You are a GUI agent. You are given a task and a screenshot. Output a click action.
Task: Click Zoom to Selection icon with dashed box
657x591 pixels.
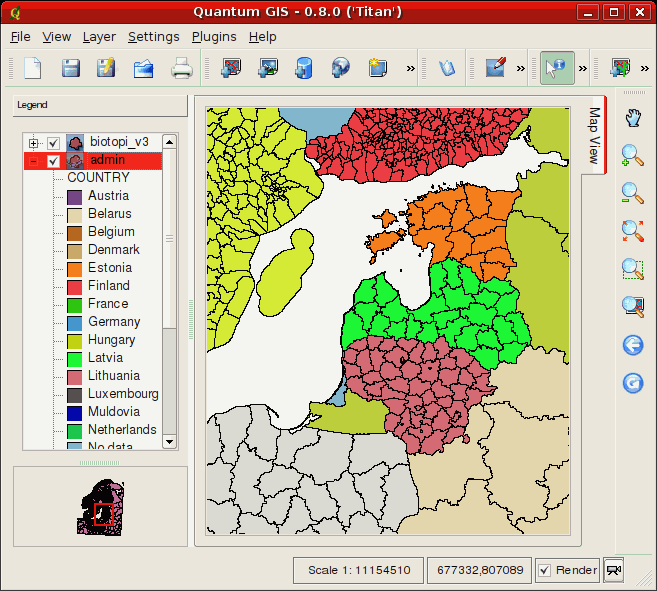click(632, 269)
